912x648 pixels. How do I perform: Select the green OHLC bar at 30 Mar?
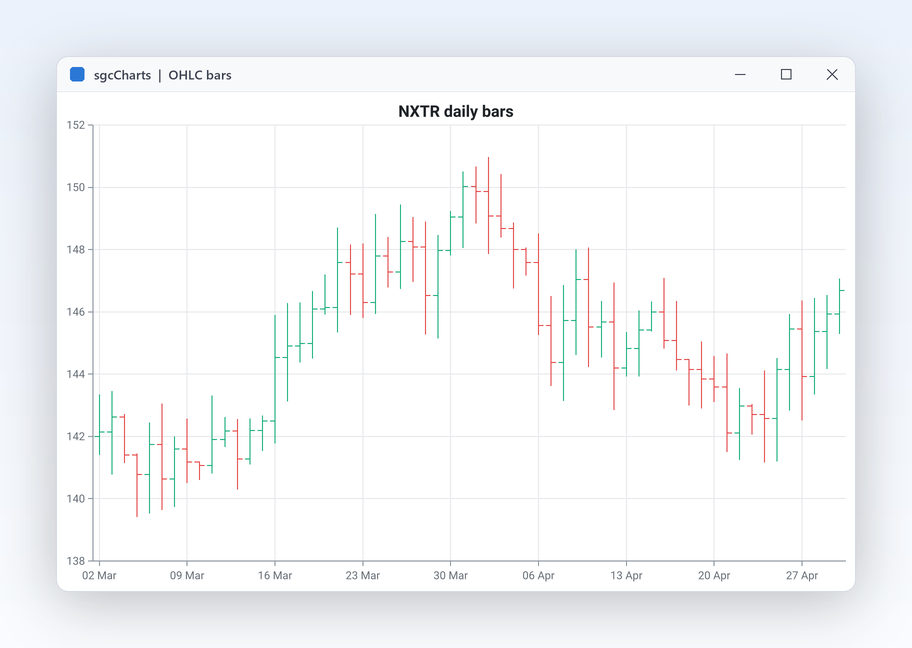[x=450, y=233]
